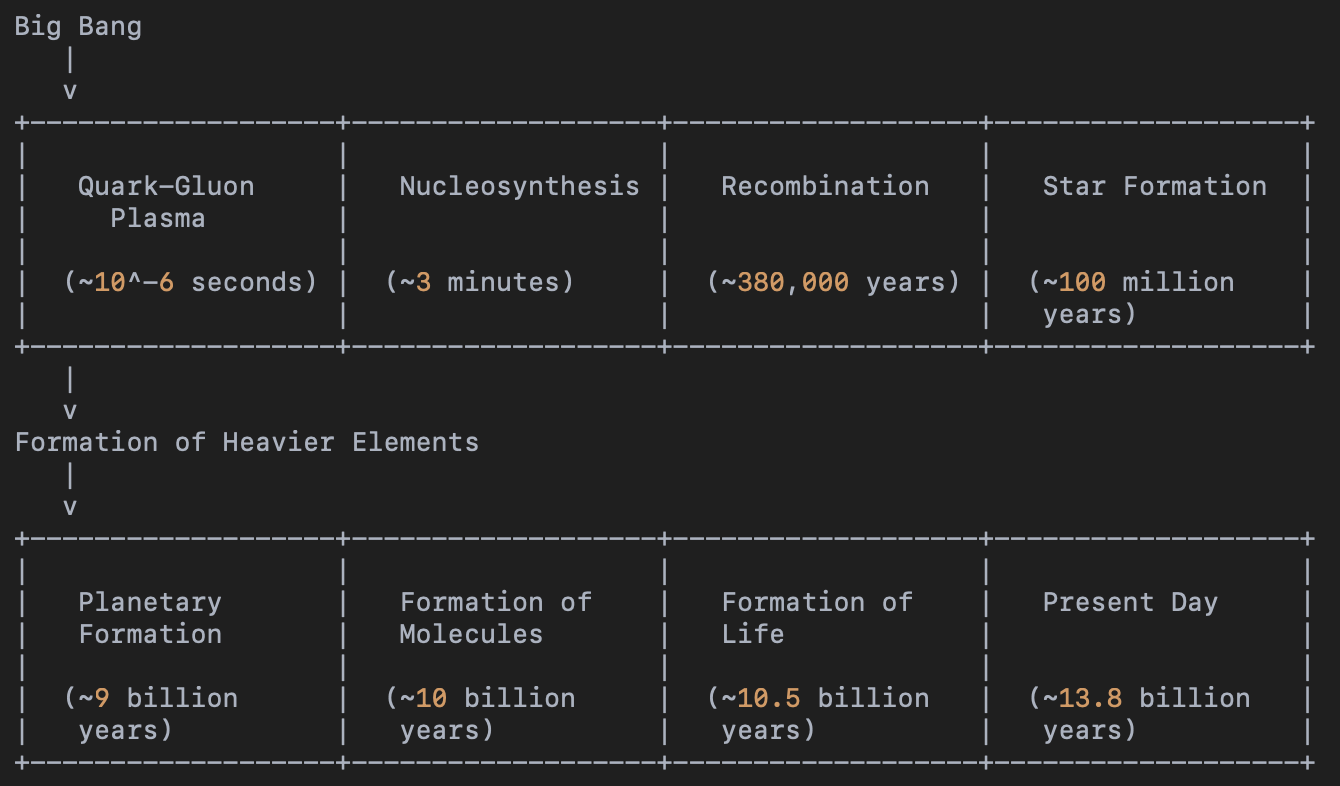Select the ~380,000 years timestamp

[833, 282]
